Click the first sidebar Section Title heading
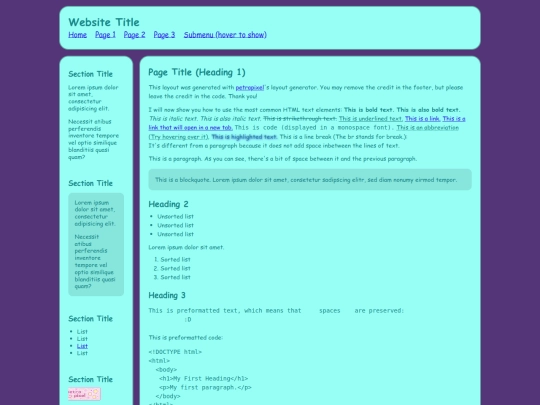This screenshot has height=405, width=540. click(x=91, y=74)
